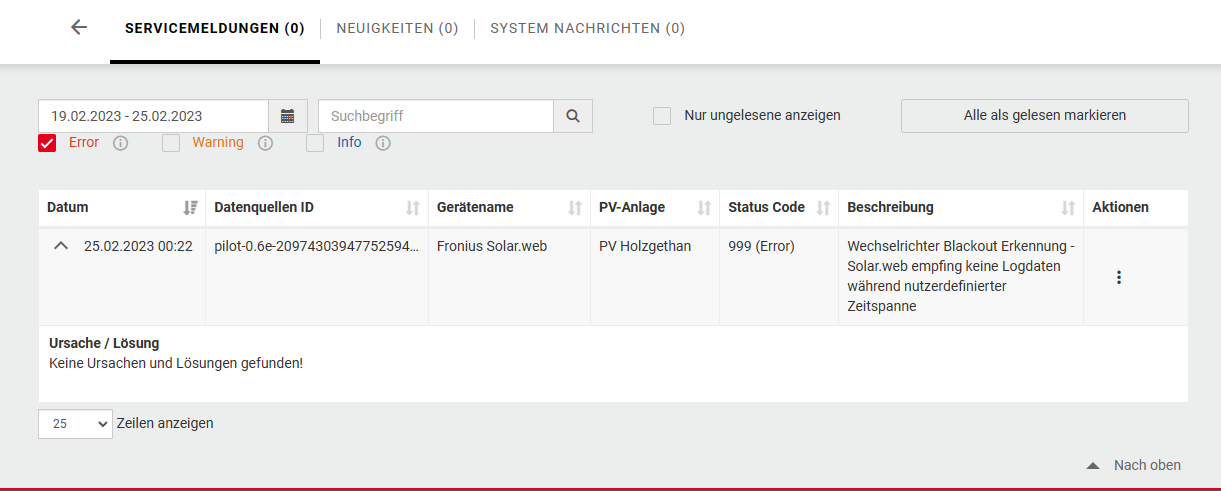Collapse the 25.02.2023 00:22 row chevron

[61, 246]
